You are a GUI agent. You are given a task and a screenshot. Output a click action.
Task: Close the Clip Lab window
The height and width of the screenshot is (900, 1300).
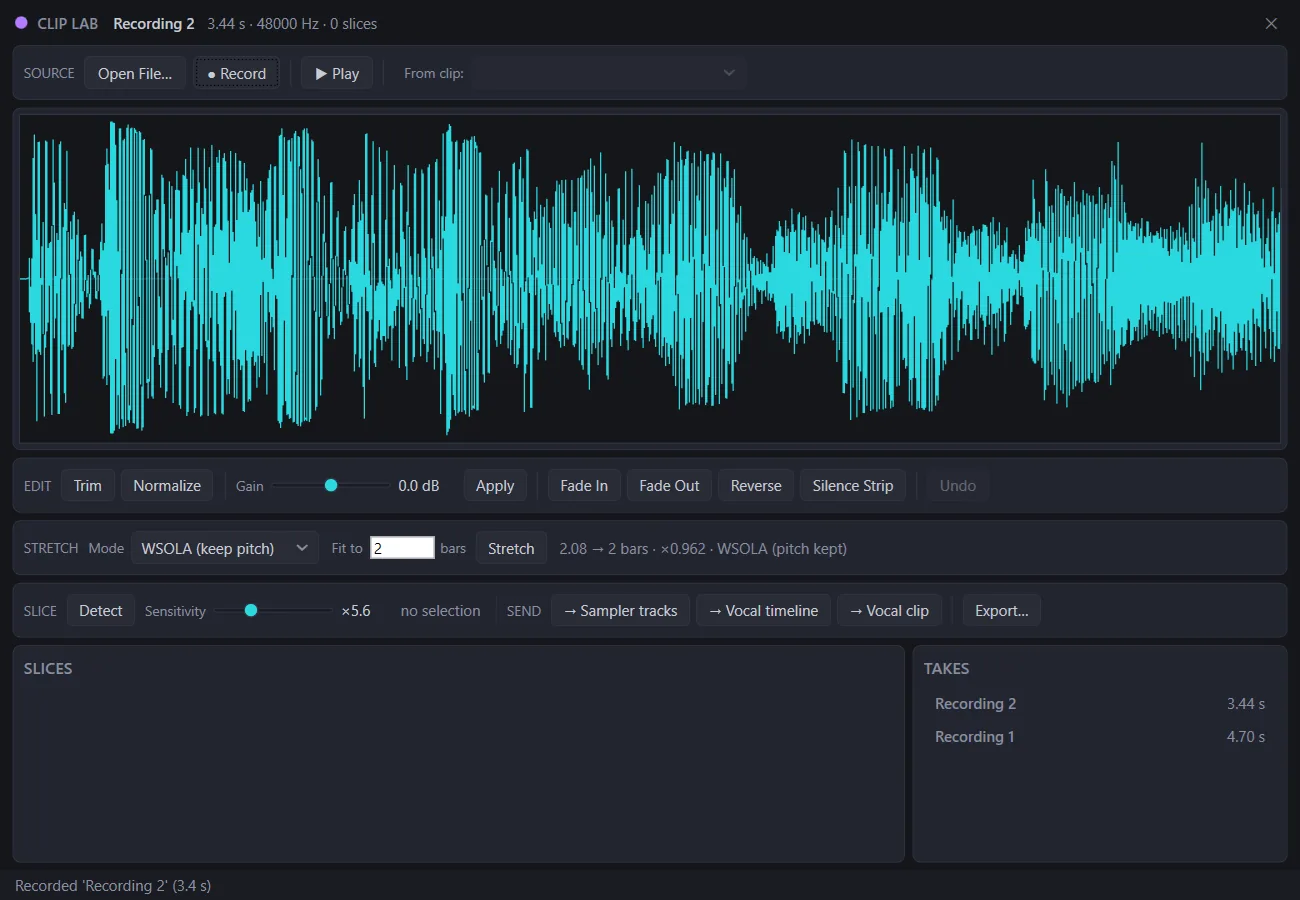[x=1271, y=24]
